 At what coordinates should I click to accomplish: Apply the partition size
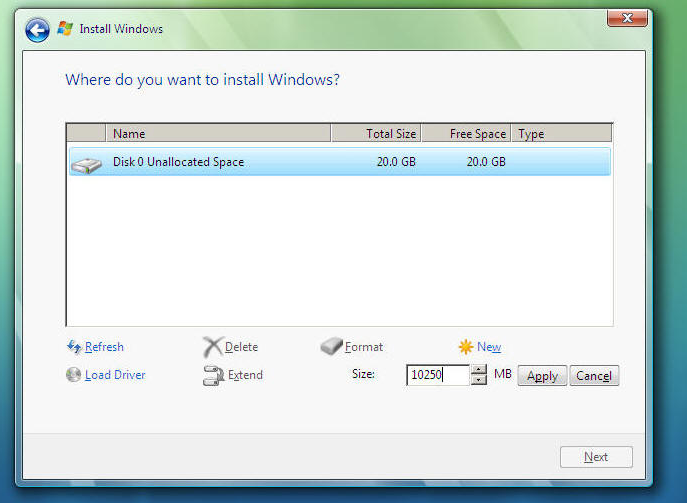click(542, 376)
